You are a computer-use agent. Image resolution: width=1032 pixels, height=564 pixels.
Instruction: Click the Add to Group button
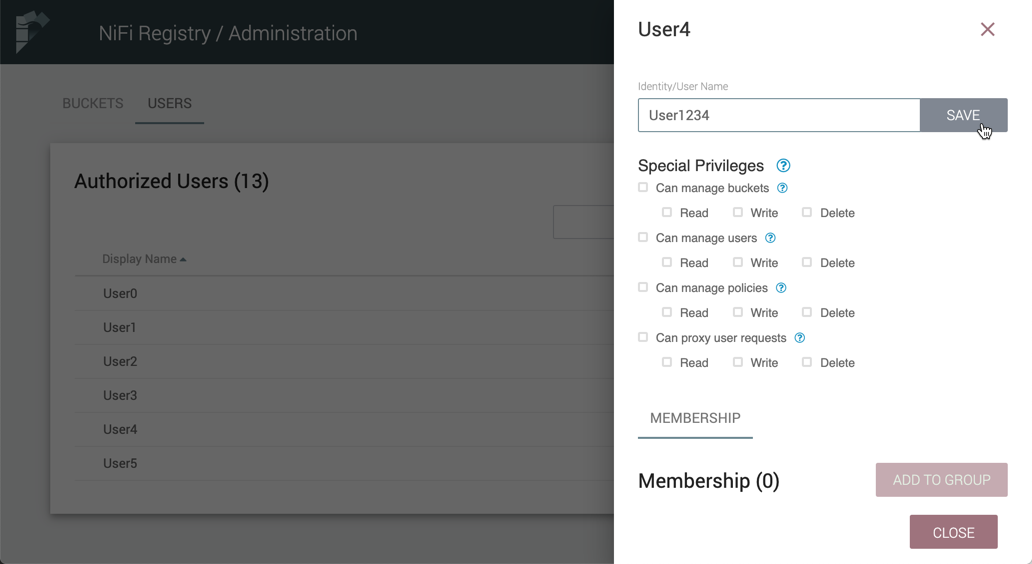(x=941, y=480)
